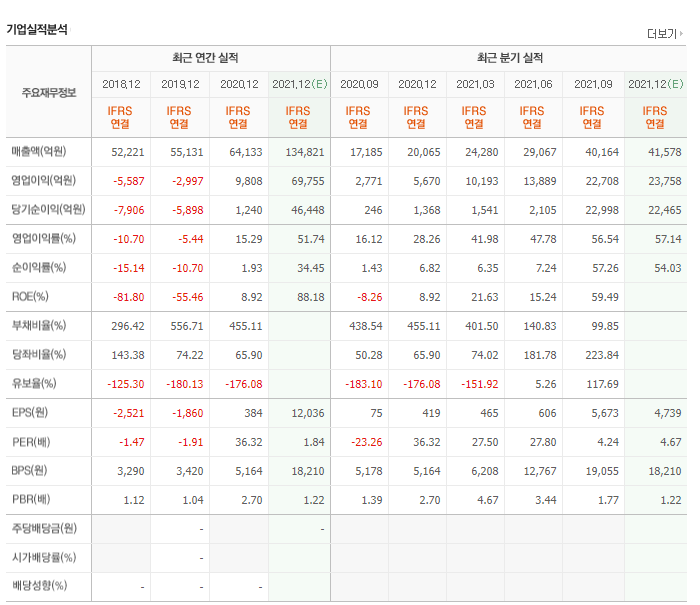Click operating margin value 51.74

tap(311, 239)
